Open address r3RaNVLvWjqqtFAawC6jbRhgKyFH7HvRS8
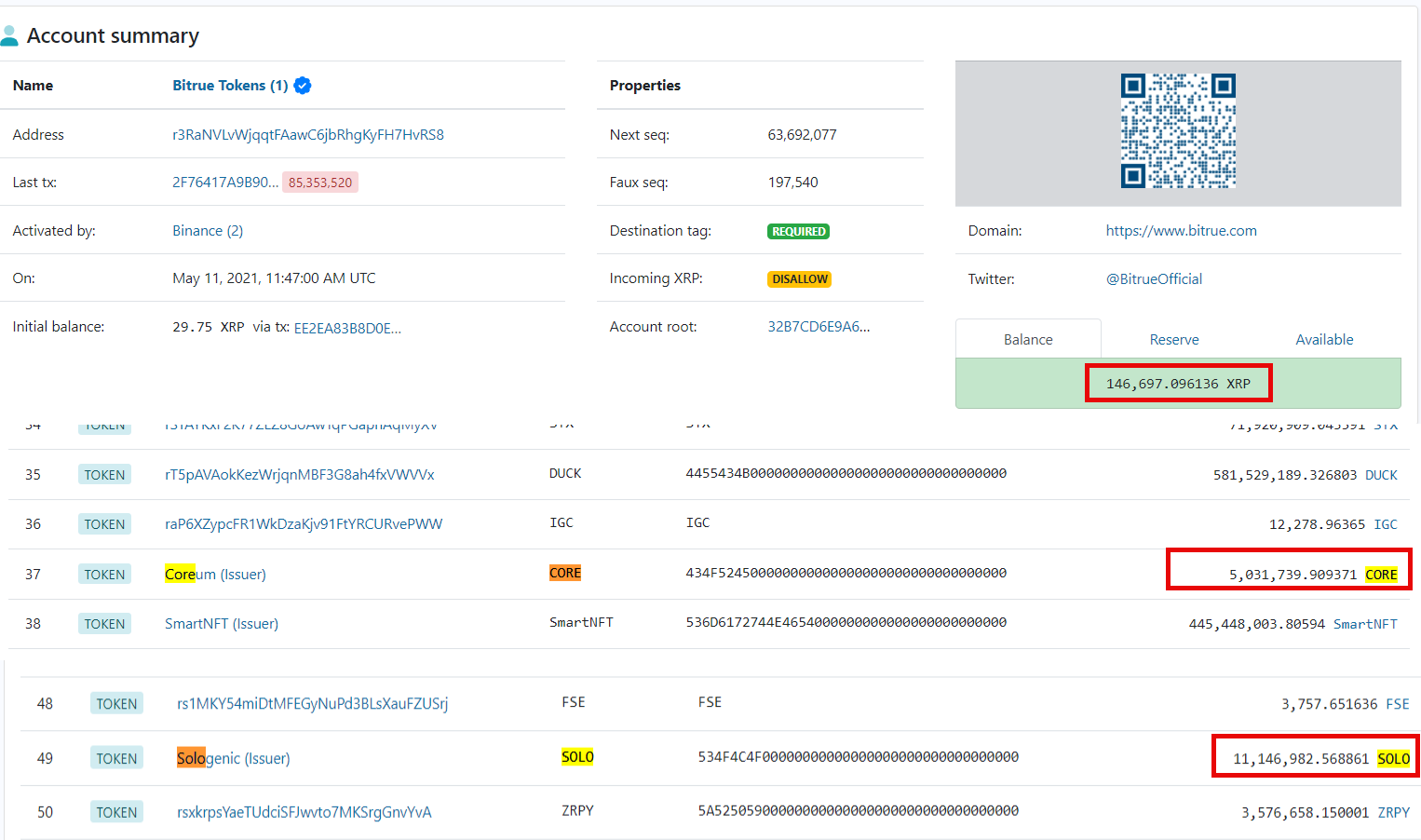1421x840 pixels. click(308, 135)
